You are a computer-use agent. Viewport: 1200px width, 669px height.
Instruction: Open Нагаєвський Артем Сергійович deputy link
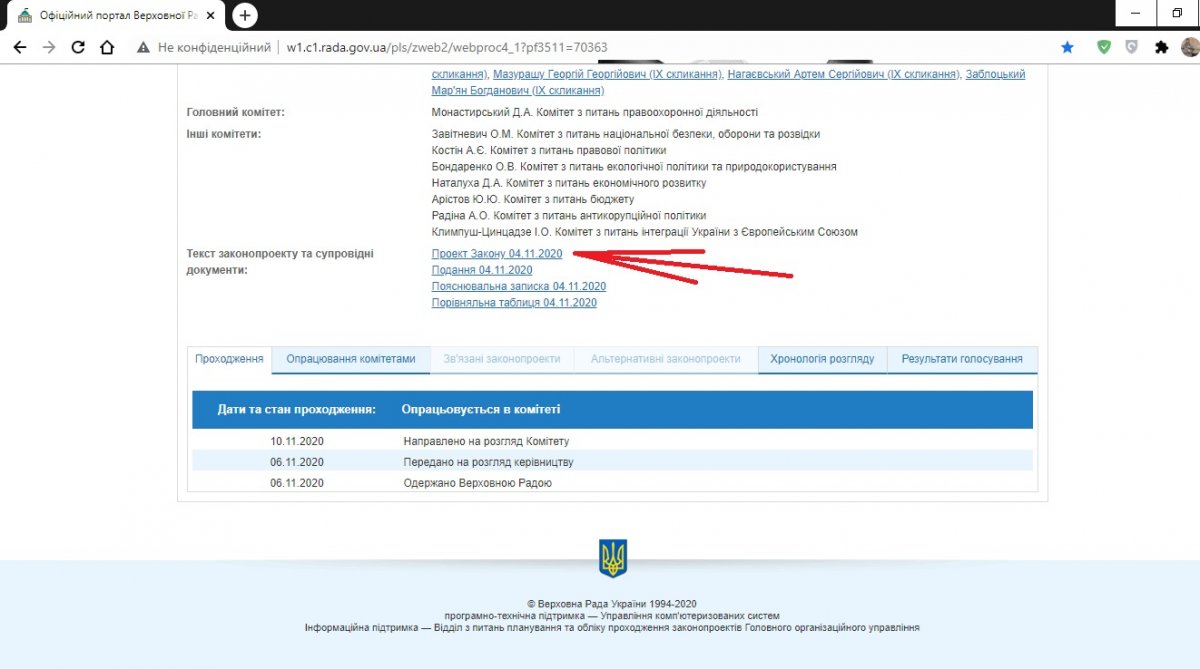point(843,74)
